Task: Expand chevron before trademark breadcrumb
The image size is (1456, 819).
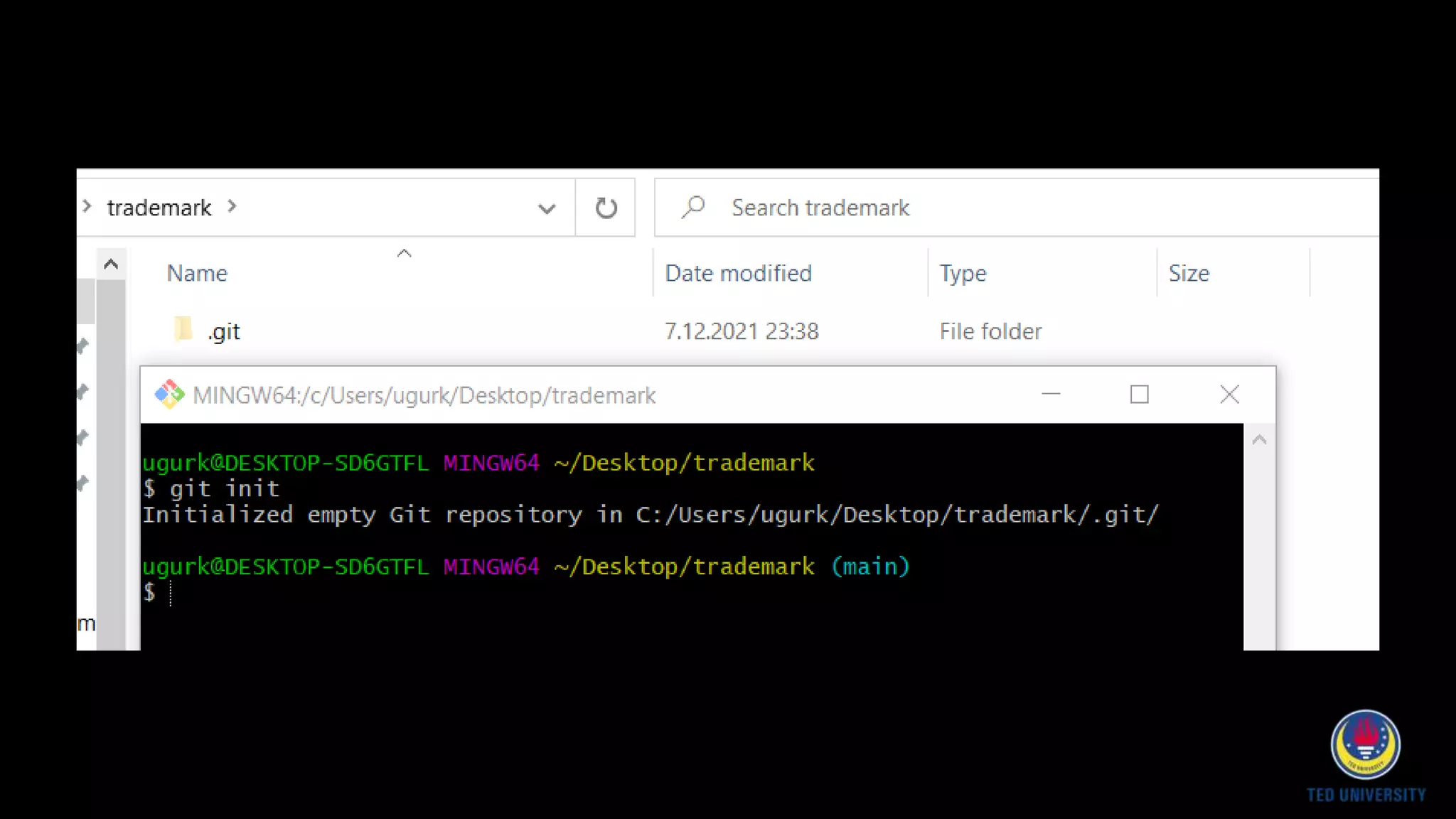Action: 87,207
